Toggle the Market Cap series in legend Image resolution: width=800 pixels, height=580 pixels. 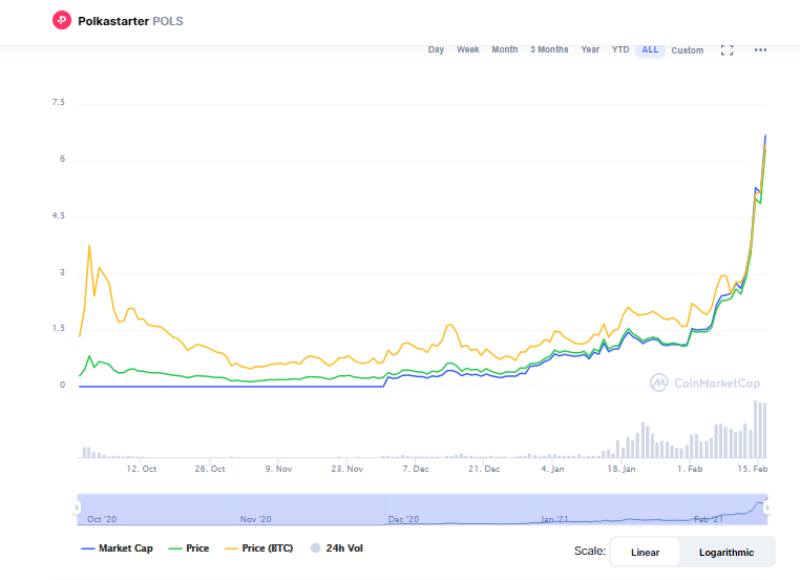tap(116, 548)
